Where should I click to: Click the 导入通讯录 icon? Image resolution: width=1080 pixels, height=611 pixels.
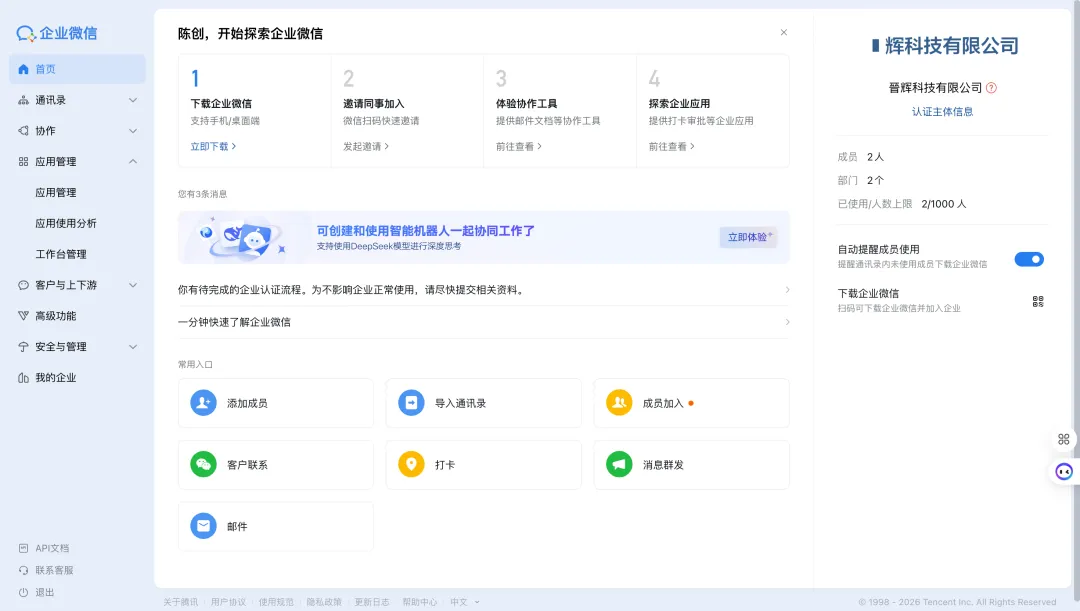tap(411, 403)
